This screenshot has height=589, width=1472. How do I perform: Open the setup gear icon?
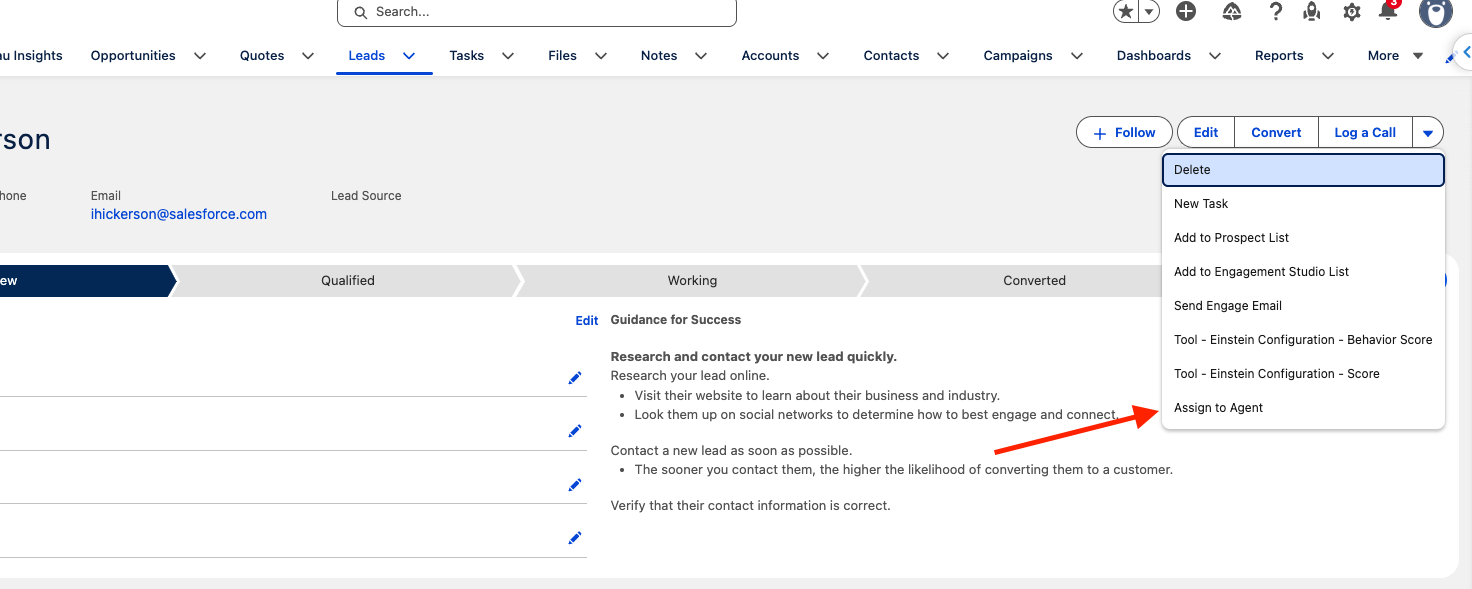click(1352, 12)
